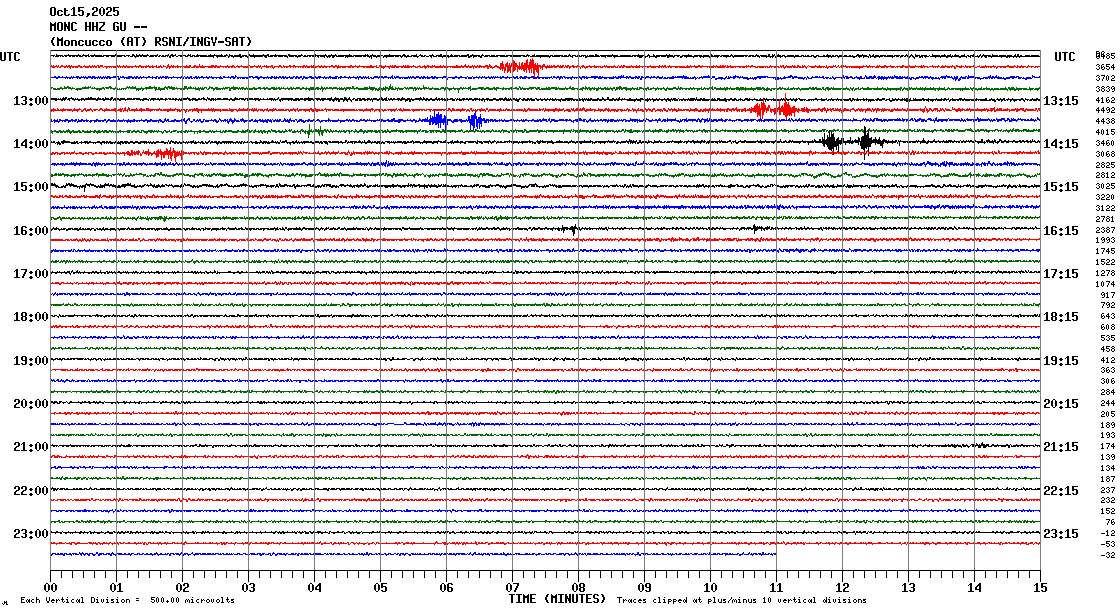Select the 17:00 hour label
This screenshot has width=1120, height=614.
[x=31, y=274]
